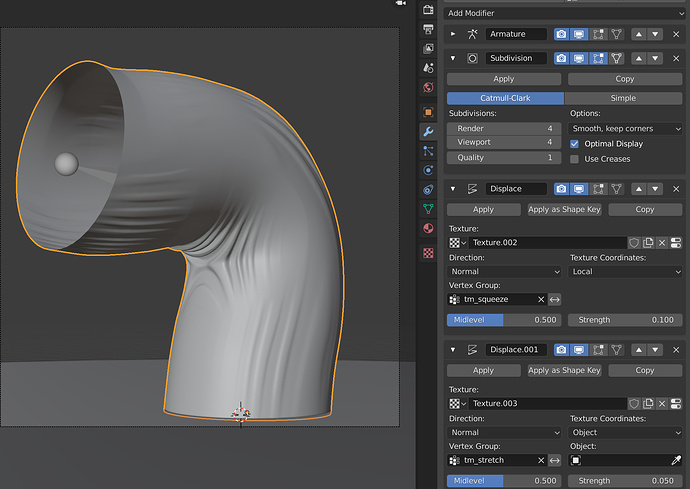Viewport: 690px width, 489px height.
Task: Open the Physics properties tab icon
Action: pos(428,170)
